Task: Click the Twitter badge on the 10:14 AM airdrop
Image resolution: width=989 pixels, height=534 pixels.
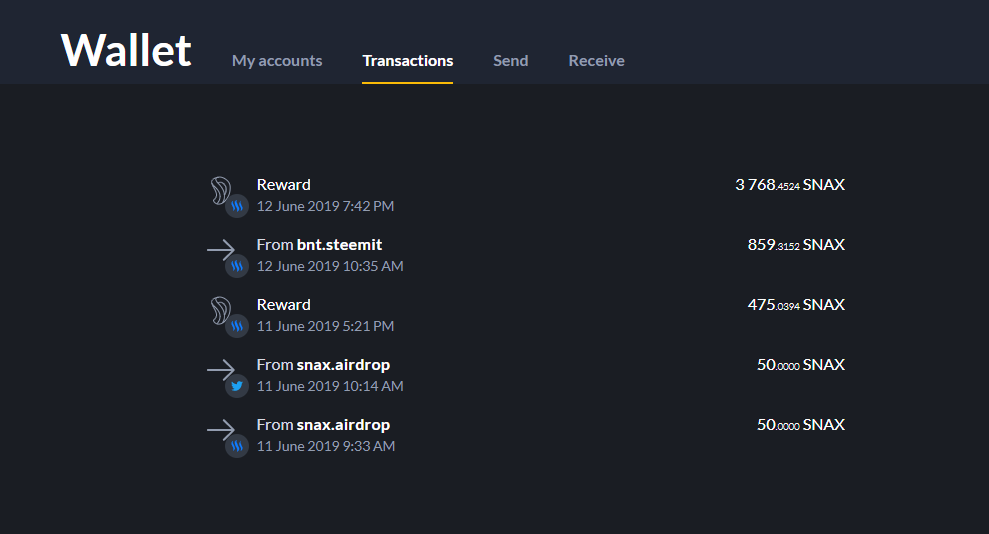Action: point(237,387)
